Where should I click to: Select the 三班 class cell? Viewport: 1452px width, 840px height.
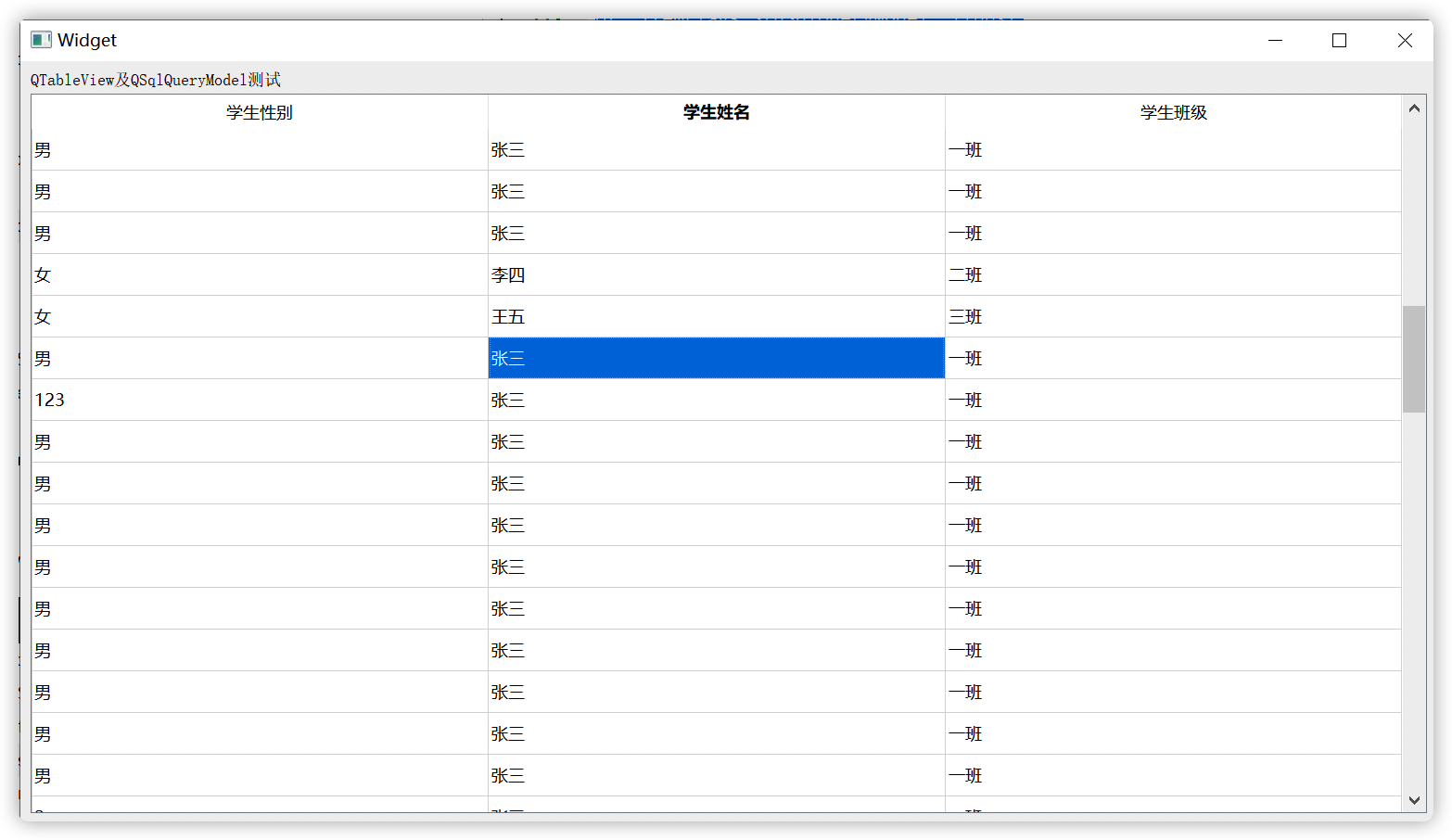(x=1173, y=316)
